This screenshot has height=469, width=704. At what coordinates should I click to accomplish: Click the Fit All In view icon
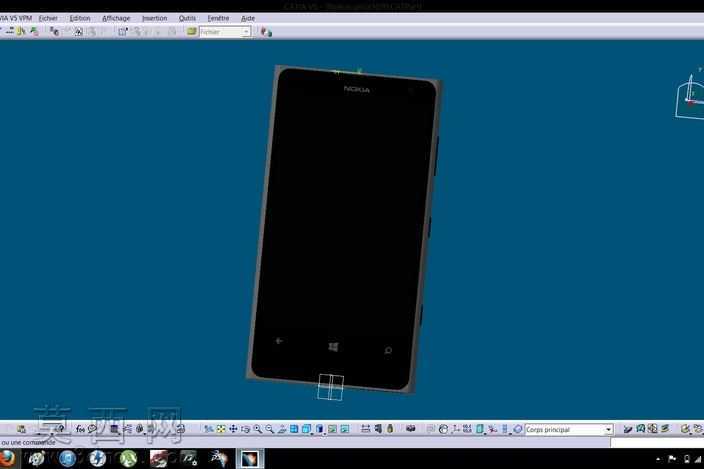[221, 429]
